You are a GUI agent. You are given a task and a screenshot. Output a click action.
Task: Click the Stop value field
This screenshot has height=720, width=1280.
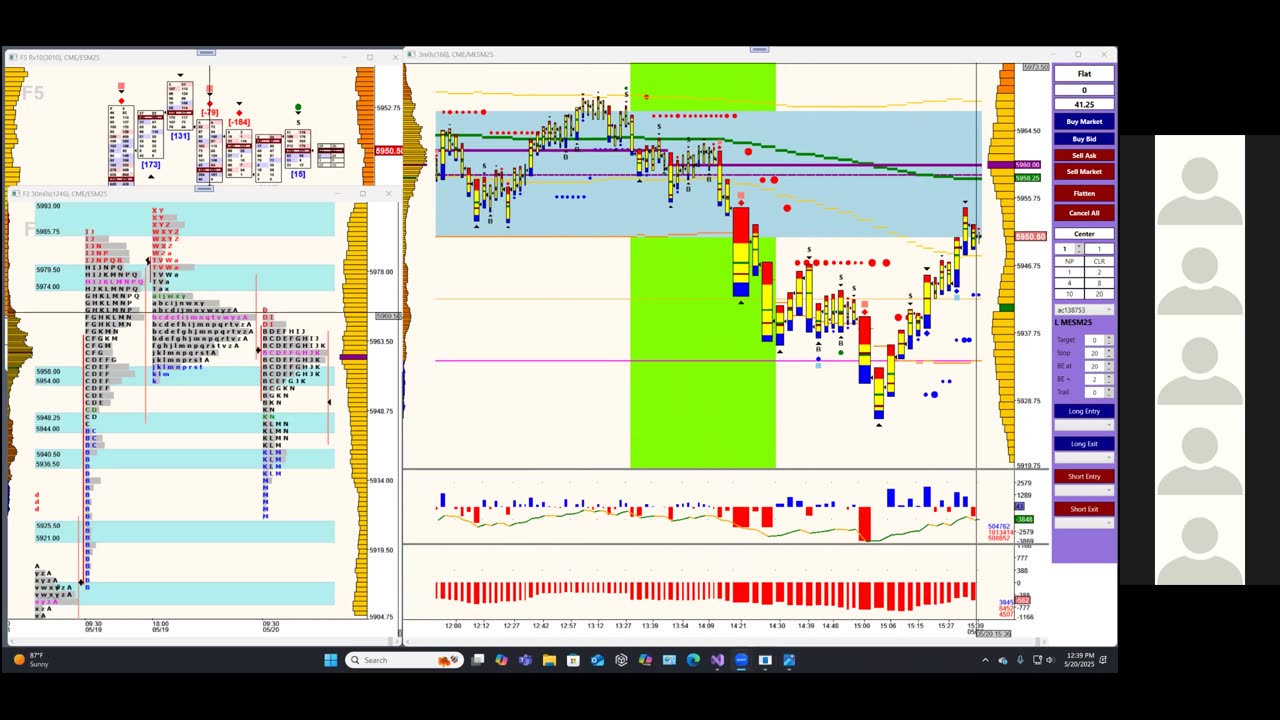pos(1095,353)
